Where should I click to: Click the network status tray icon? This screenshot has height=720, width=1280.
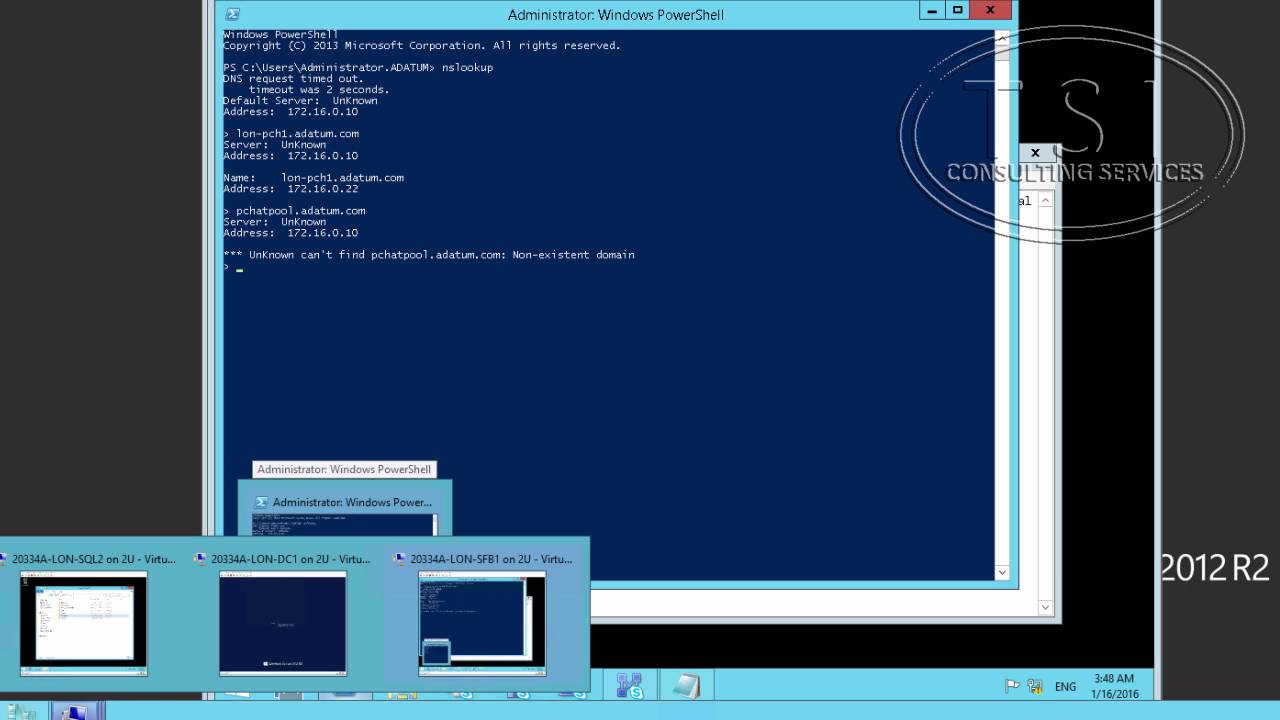click(1035, 686)
